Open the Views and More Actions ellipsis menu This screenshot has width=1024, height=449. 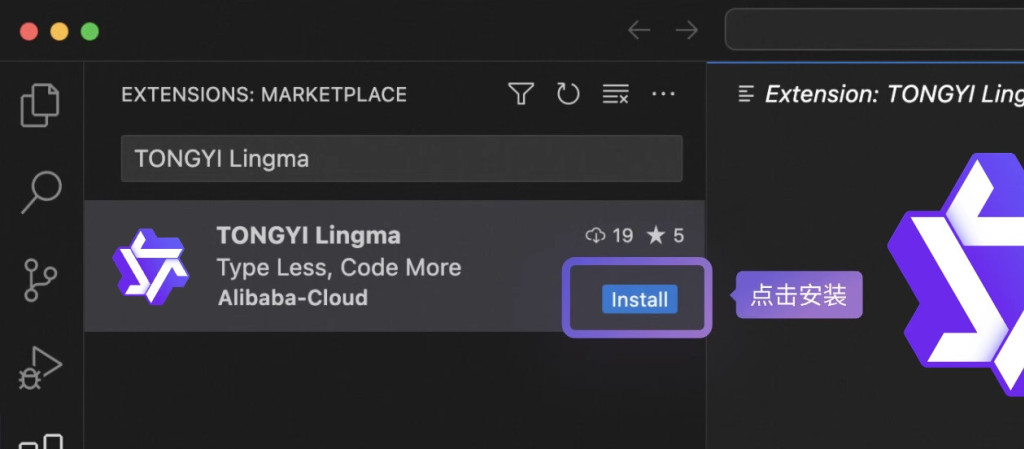point(664,94)
